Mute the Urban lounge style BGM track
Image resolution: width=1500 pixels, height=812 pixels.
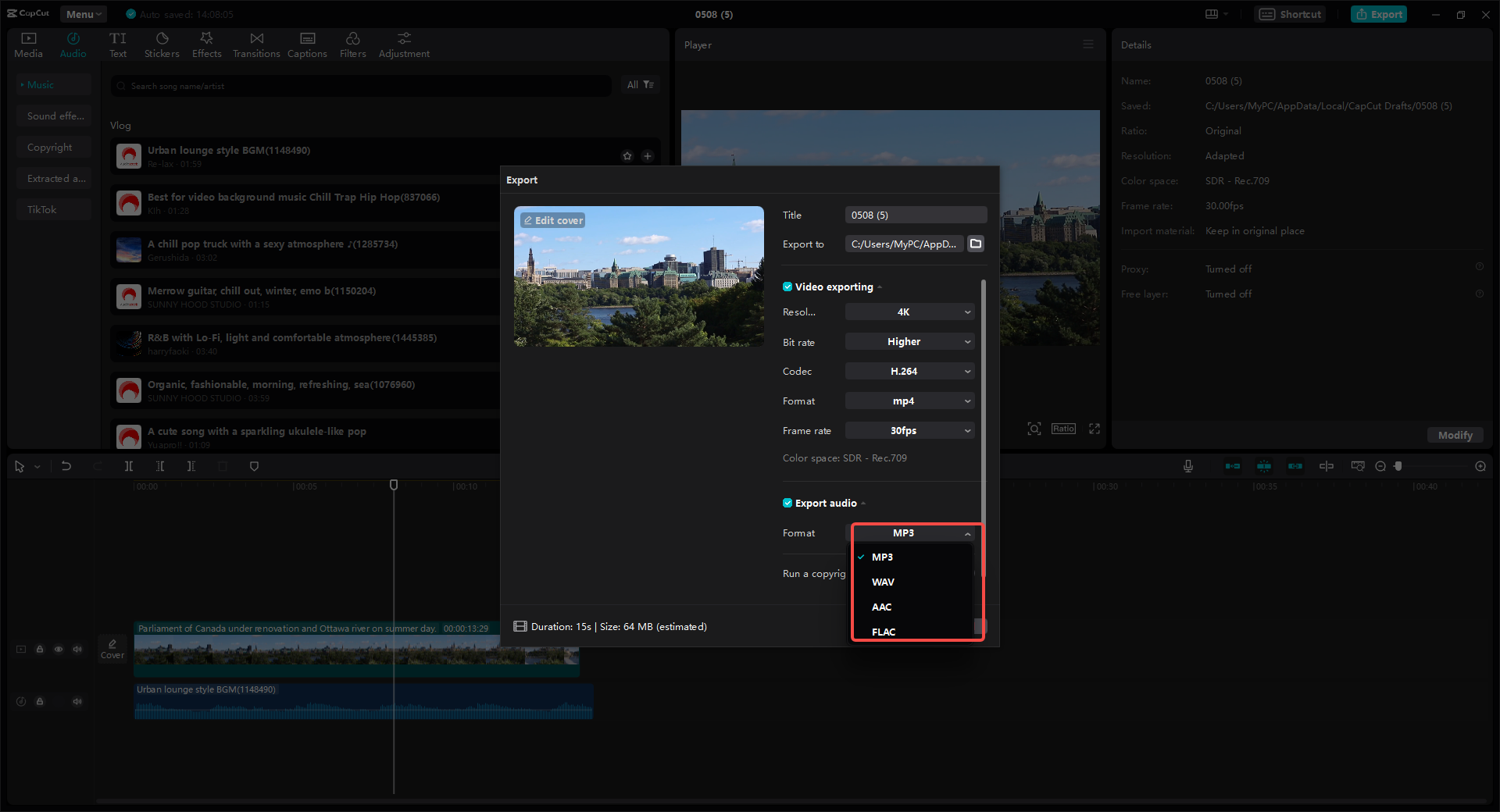77,701
